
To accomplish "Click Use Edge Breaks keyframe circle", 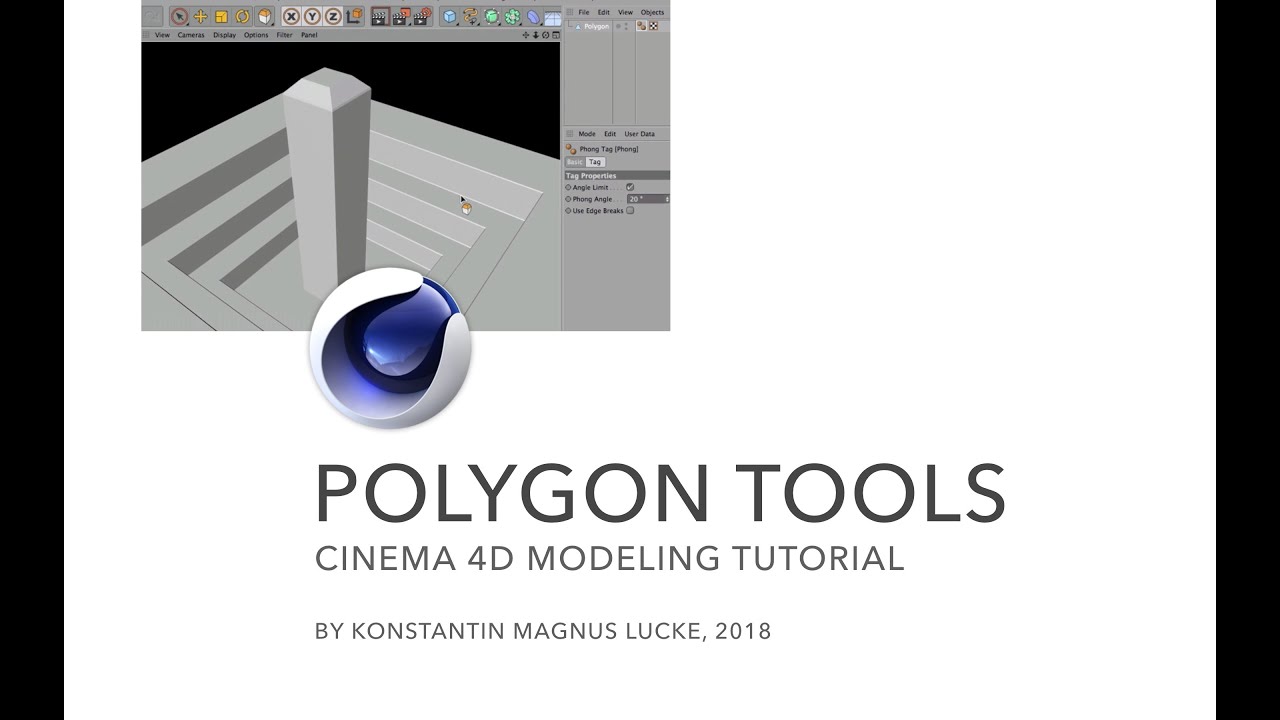I will [568, 211].
